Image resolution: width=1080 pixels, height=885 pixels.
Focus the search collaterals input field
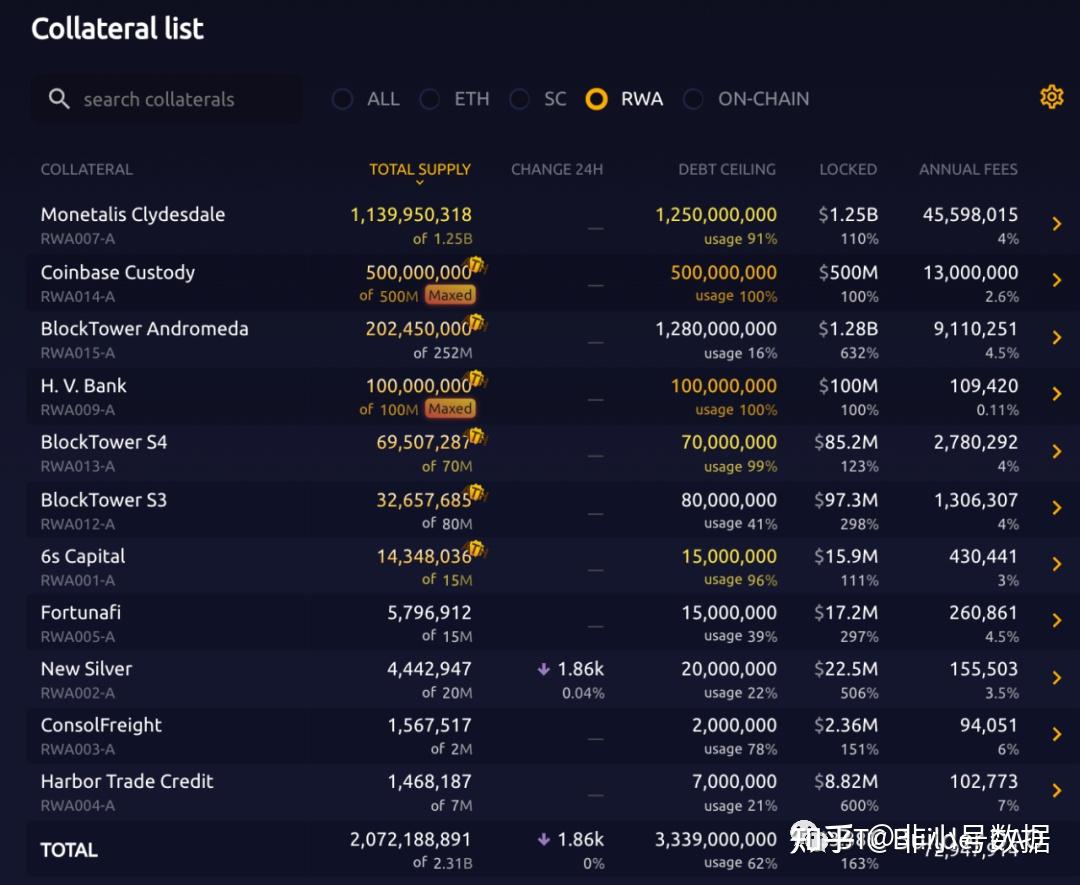click(x=165, y=99)
